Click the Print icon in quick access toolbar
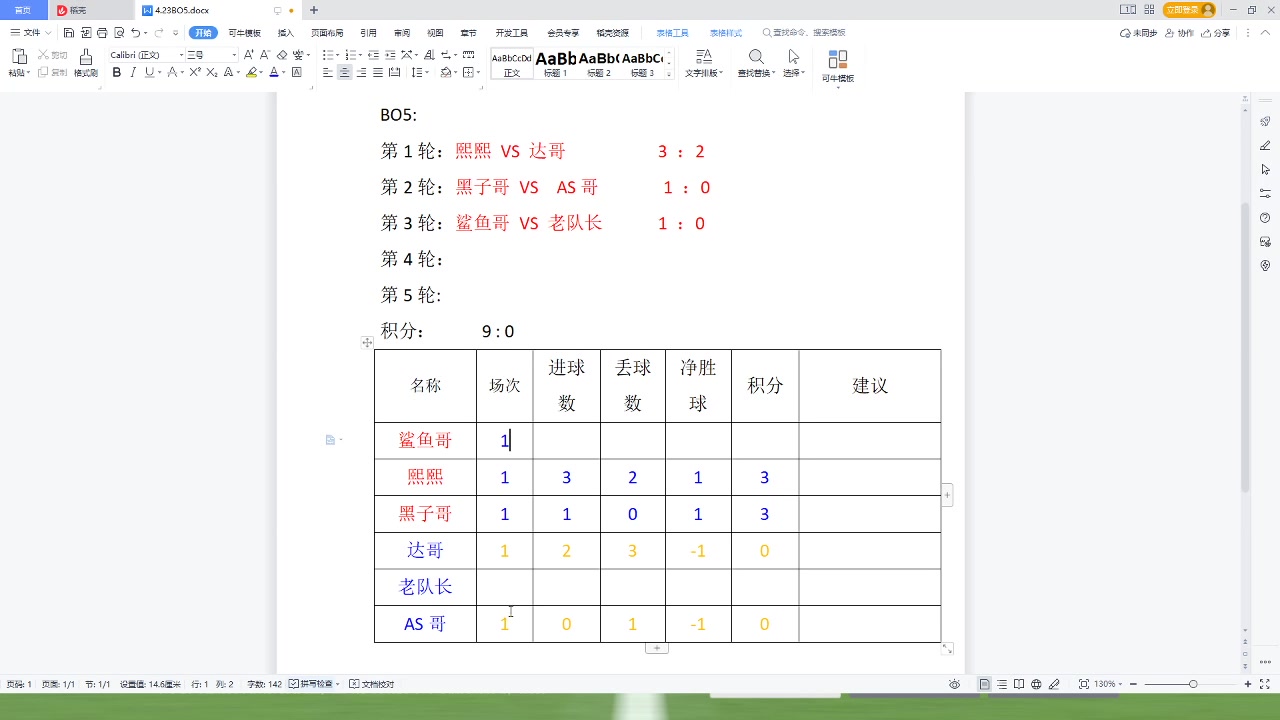1280x720 pixels. tap(102, 33)
